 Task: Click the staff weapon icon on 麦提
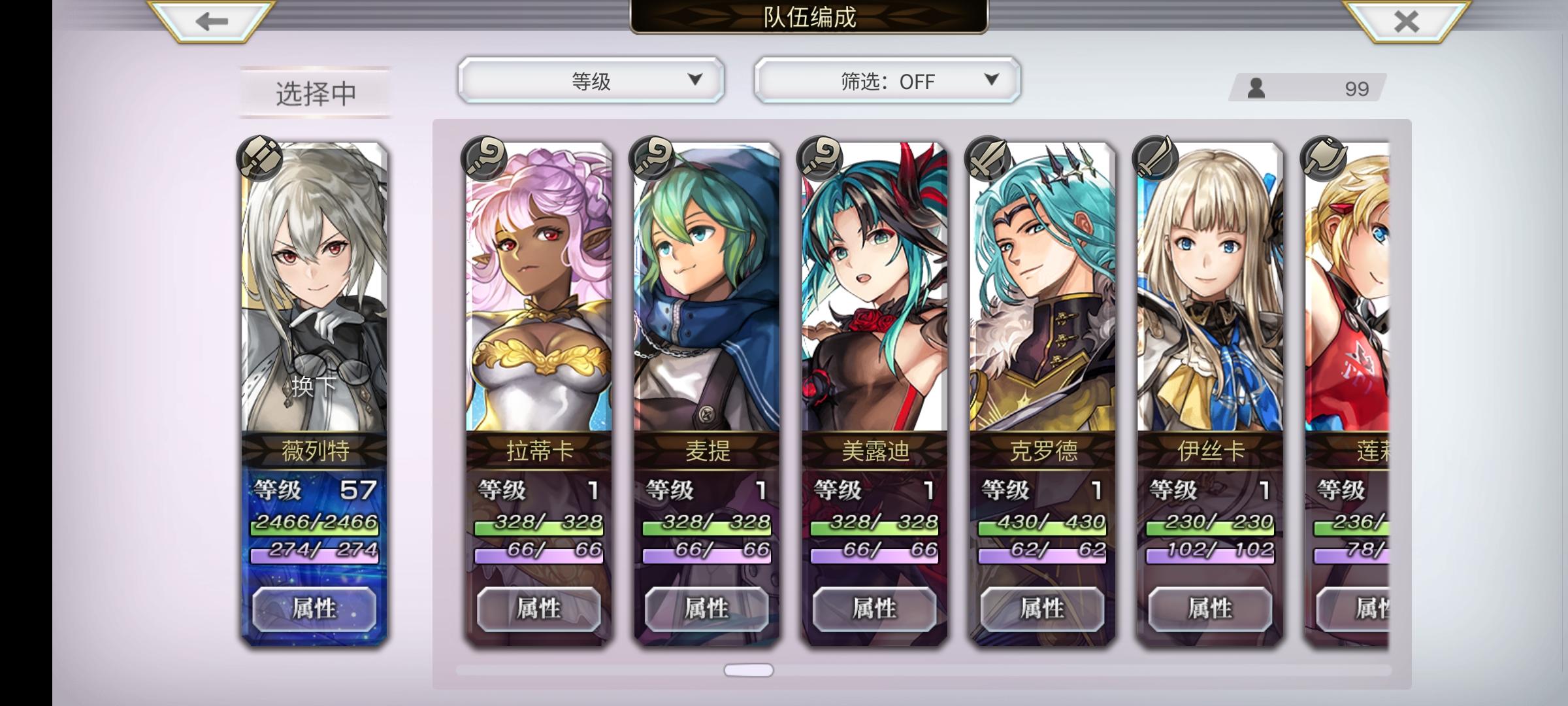click(651, 158)
